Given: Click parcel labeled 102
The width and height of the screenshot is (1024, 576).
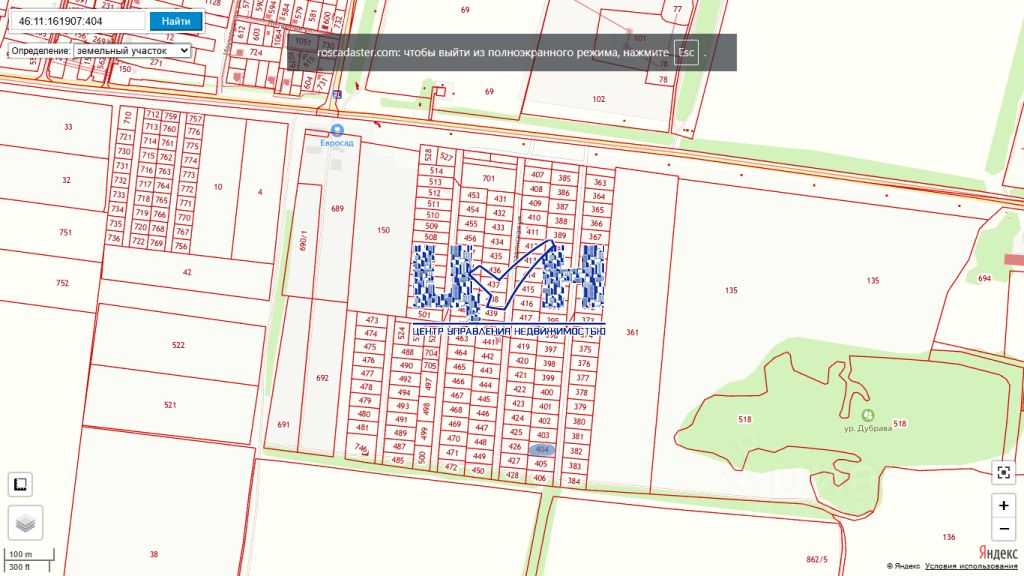Looking at the screenshot, I should pos(599,99).
